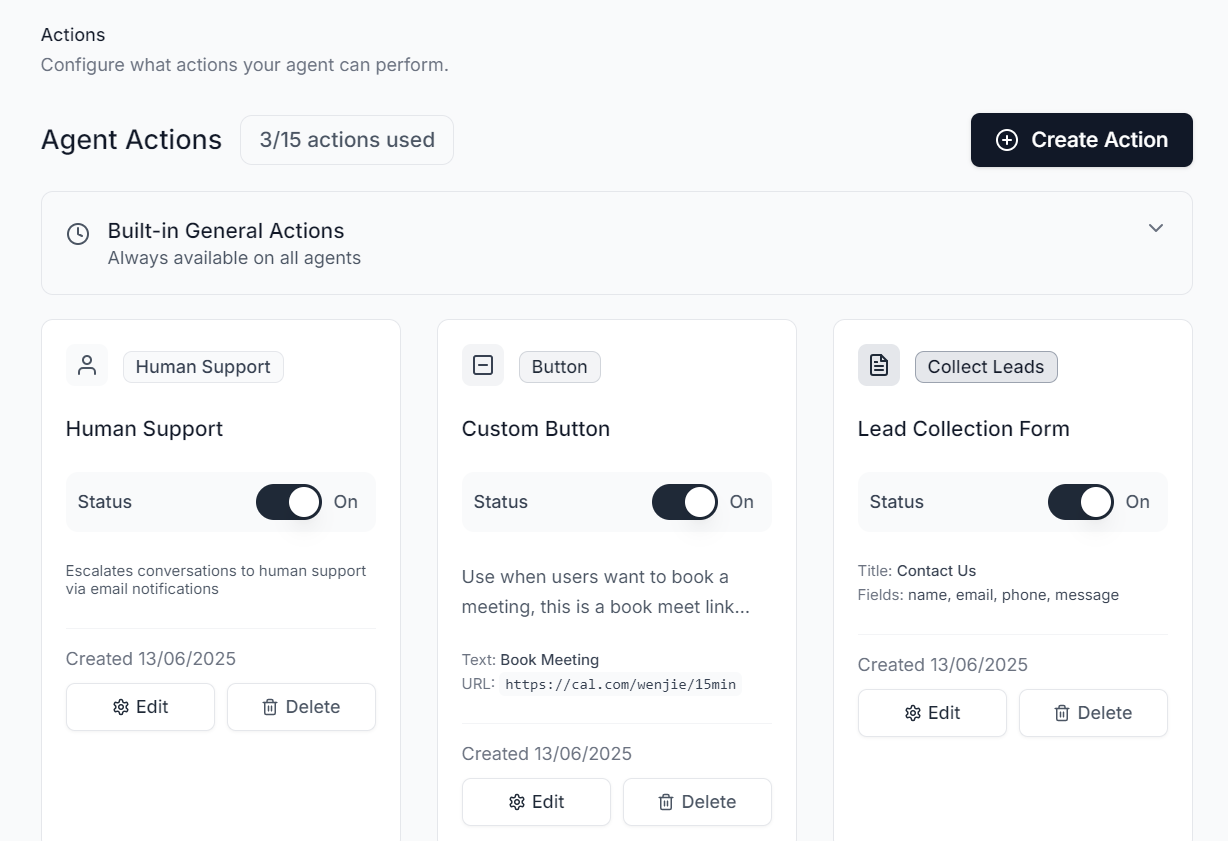The height and width of the screenshot is (841, 1228).
Task: Open the cal.com booking link
Action: point(620,684)
